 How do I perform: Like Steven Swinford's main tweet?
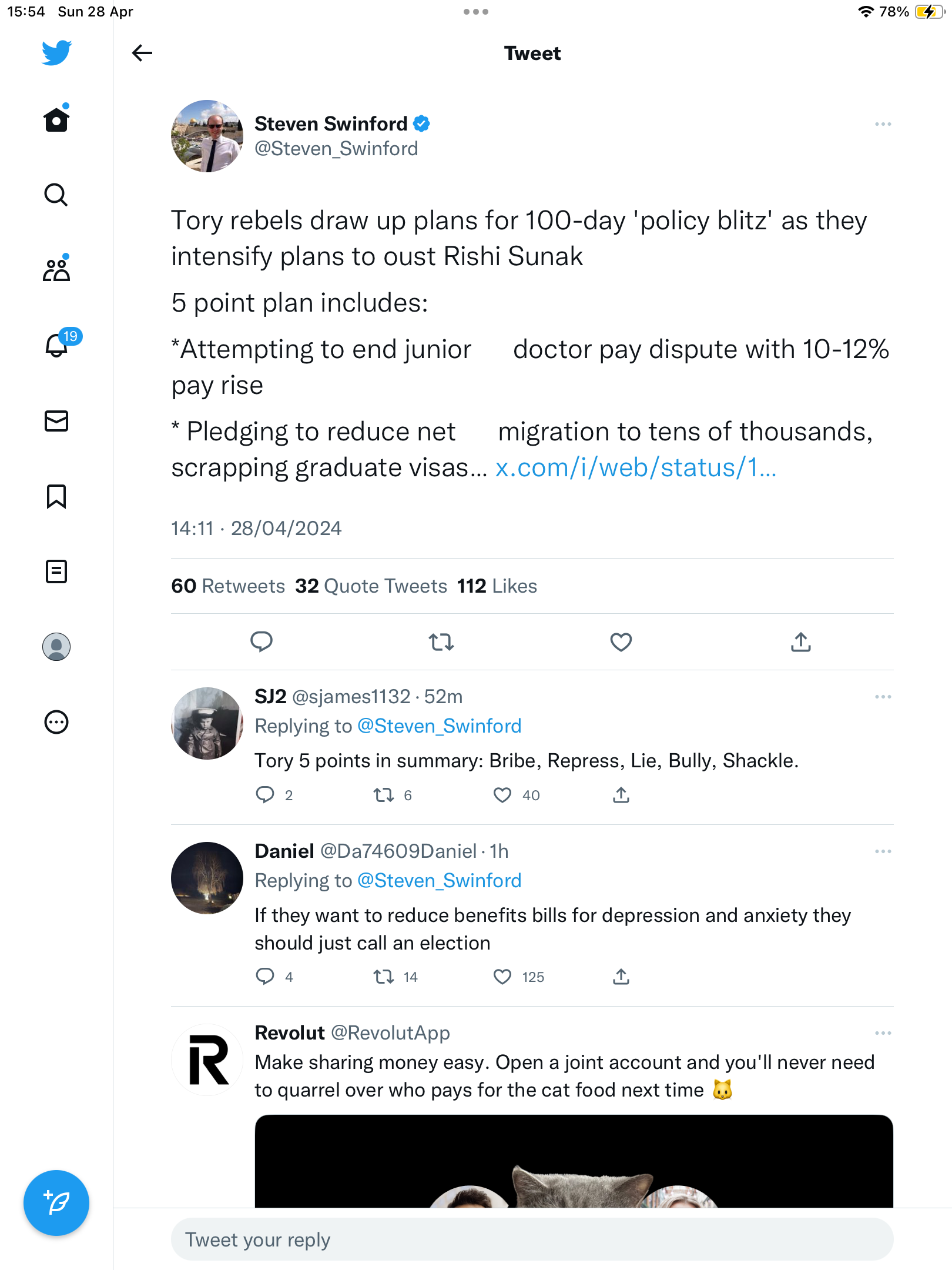(x=621, y=641)
